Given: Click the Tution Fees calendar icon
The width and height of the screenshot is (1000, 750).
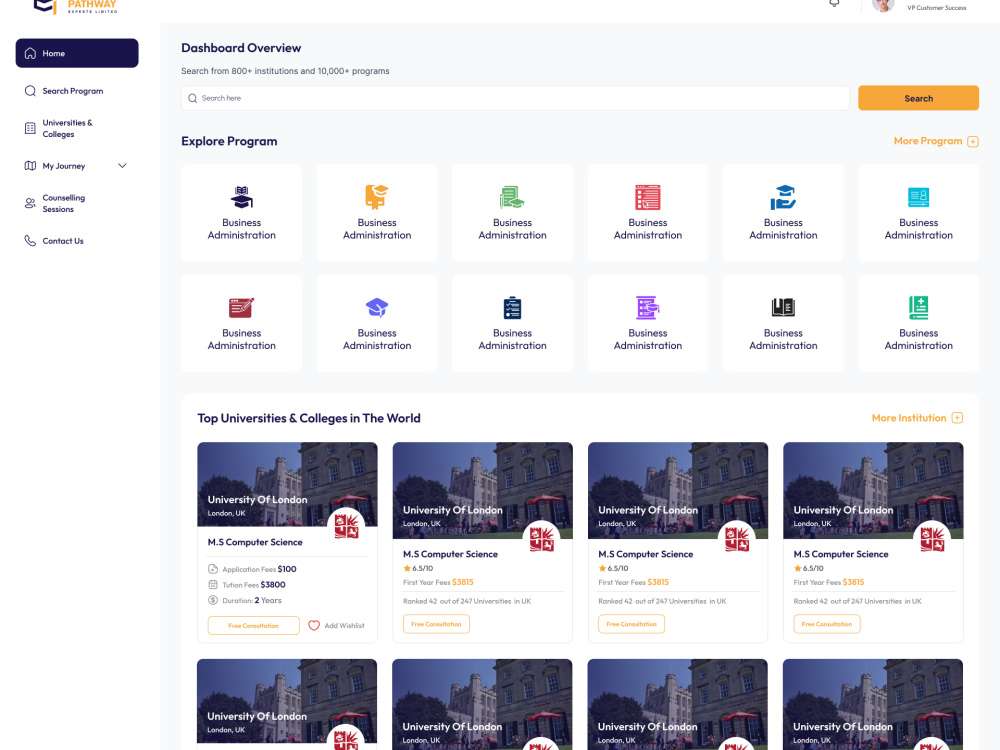Looking at the screenshot, I should 213,585.
